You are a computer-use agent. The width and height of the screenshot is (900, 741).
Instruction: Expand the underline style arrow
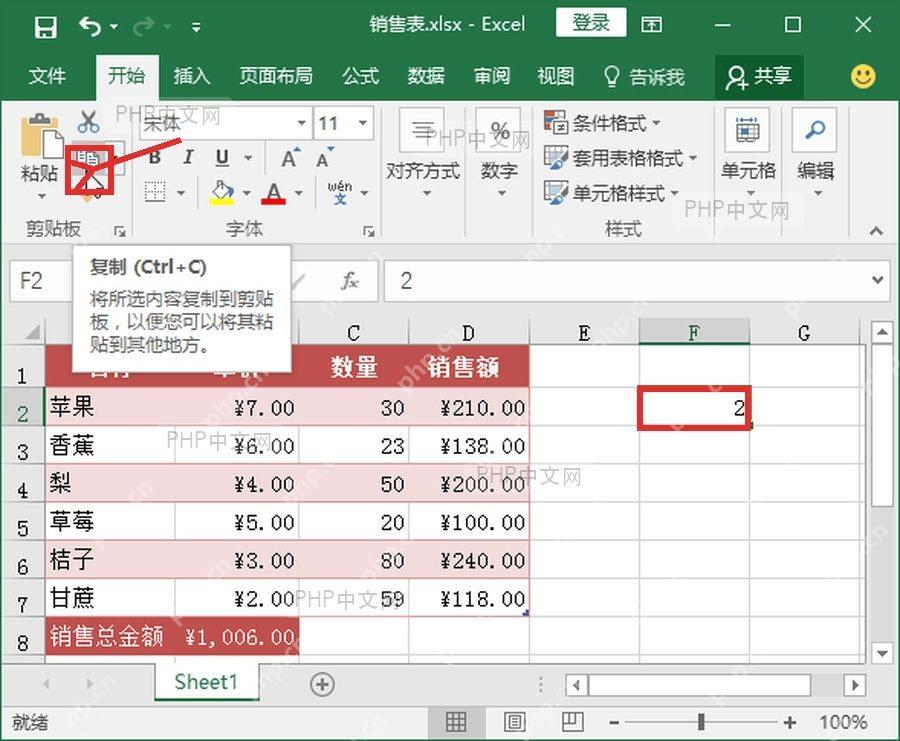point(248,158)
